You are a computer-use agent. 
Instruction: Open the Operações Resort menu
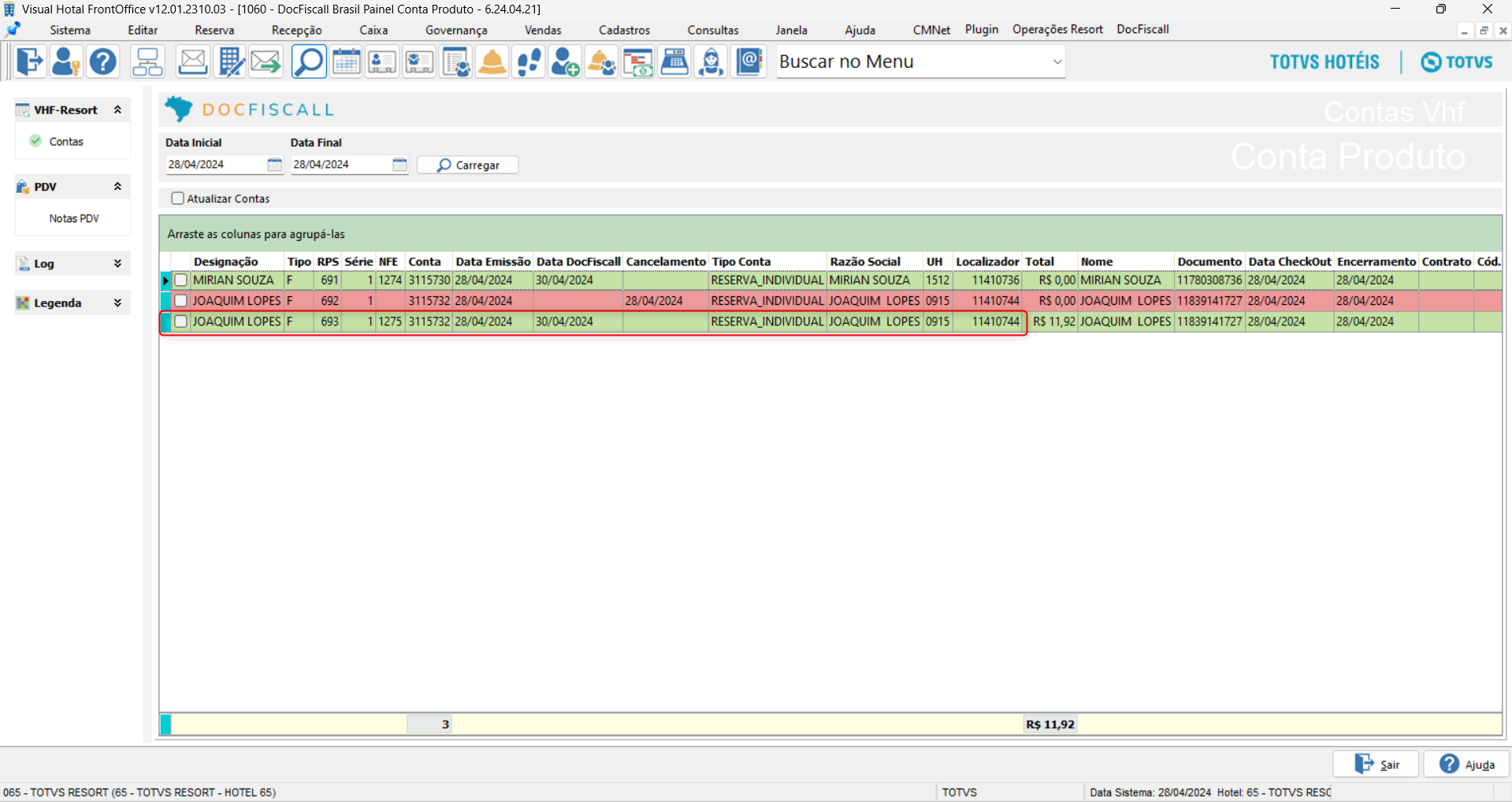(x=1057, y=29)
